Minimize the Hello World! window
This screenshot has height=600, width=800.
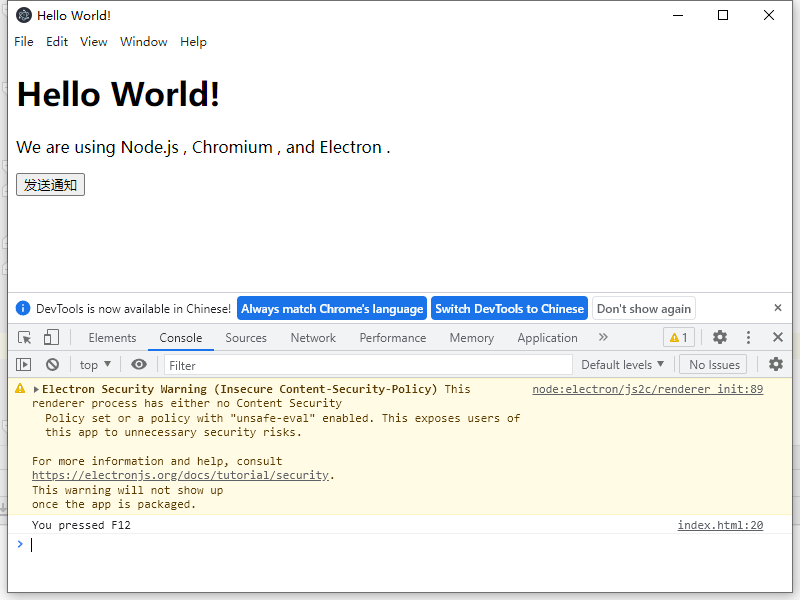click(x=678, y=15)
